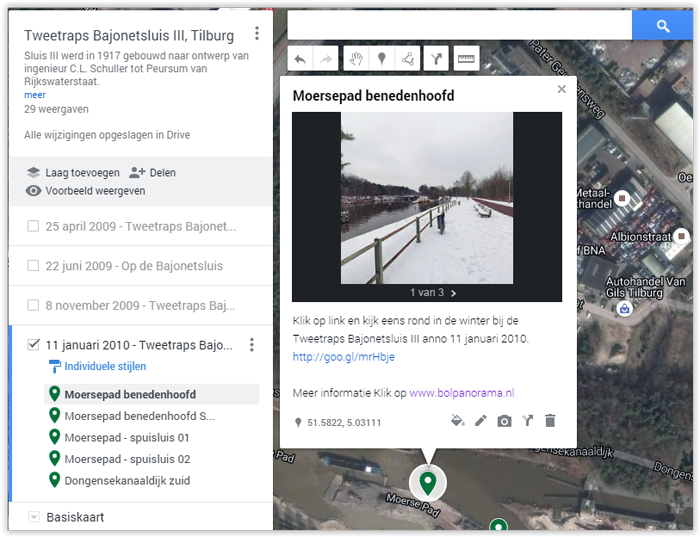Viewport: 700px width, 537px height.
Task: Open the goo.gl/mrHbje link
Action: pyautogui.click(x=344, y=357)
